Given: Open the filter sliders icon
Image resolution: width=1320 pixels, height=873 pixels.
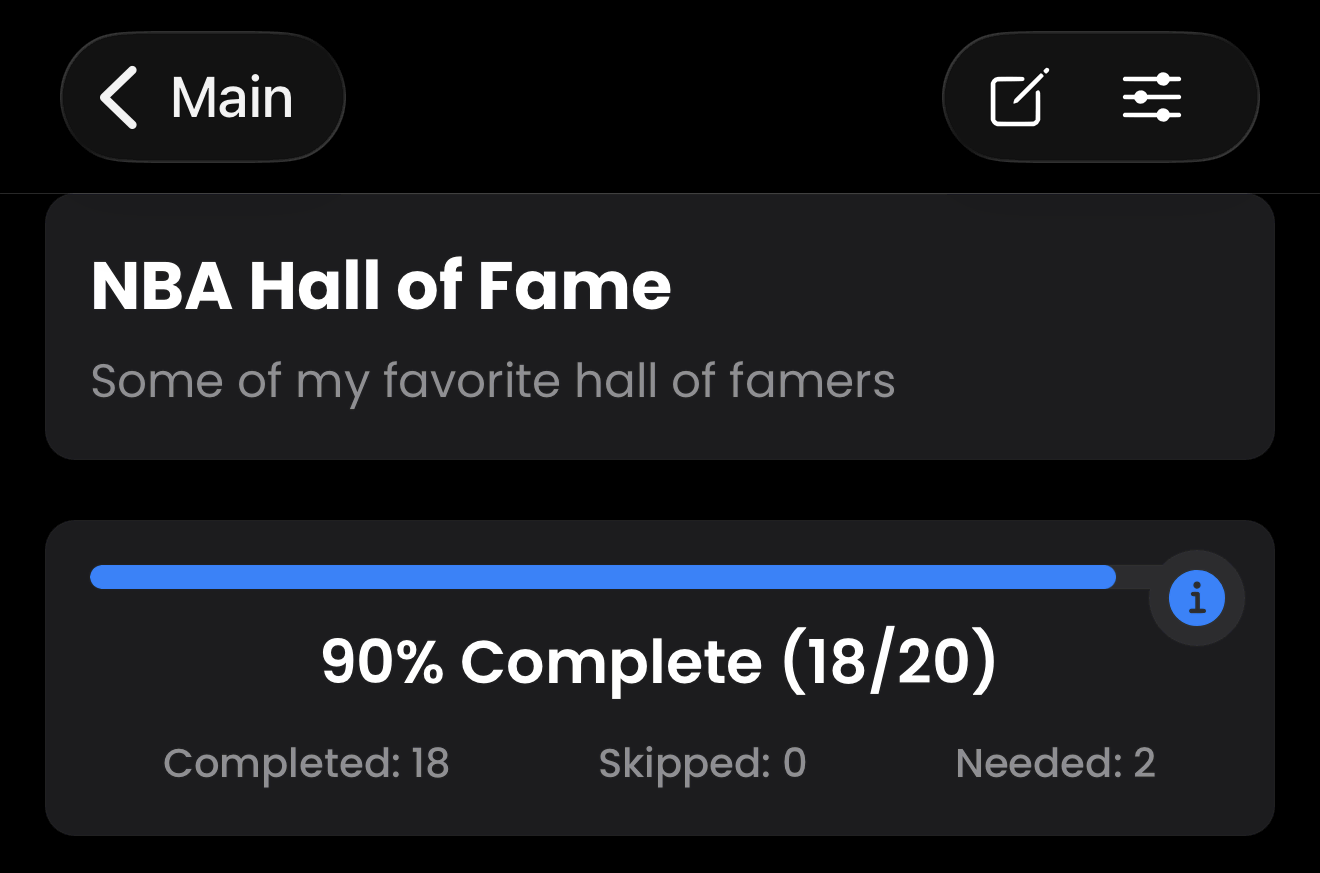Looking at the screenshot, I should tap(1152, 98).
